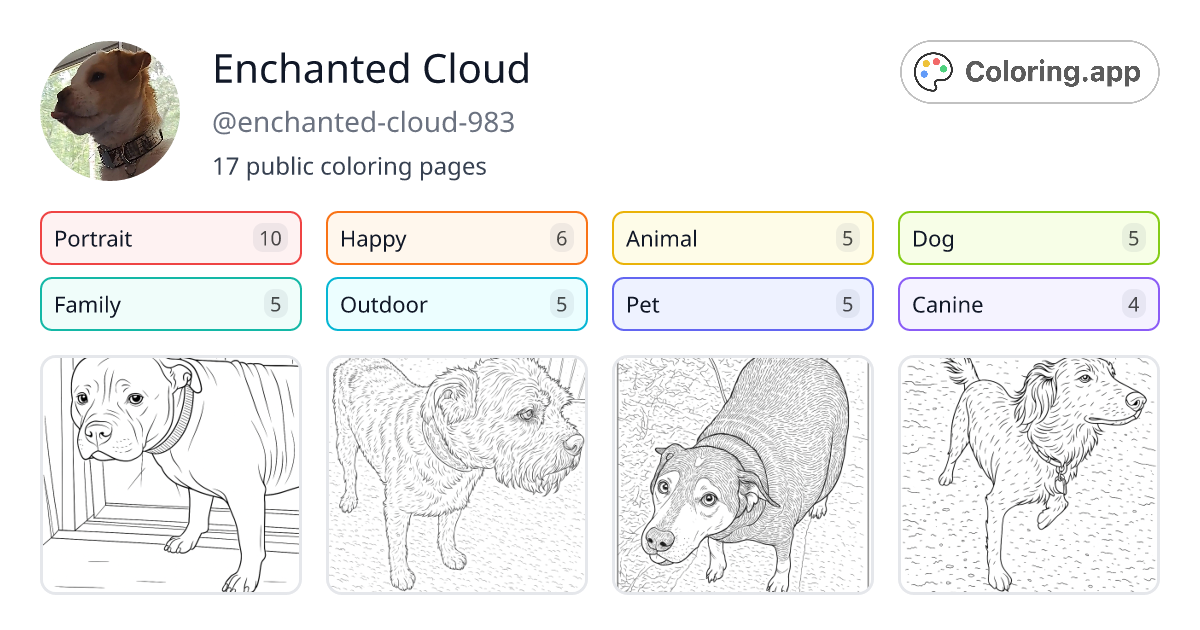This screenshot has width=1200, height=630.
Task: Click the Enchanted Cloud profile name
Action: coord(371,70)
